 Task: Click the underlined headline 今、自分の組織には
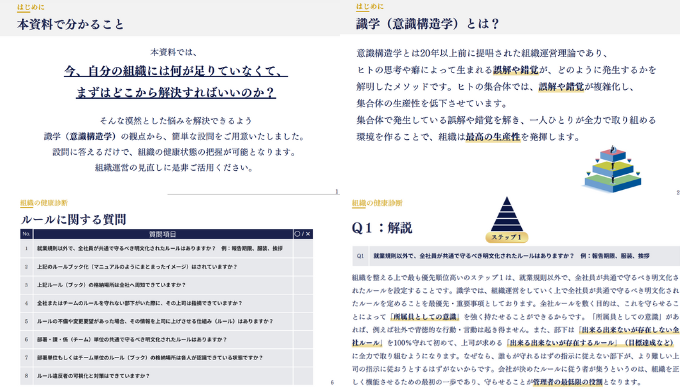pos(176,71)
